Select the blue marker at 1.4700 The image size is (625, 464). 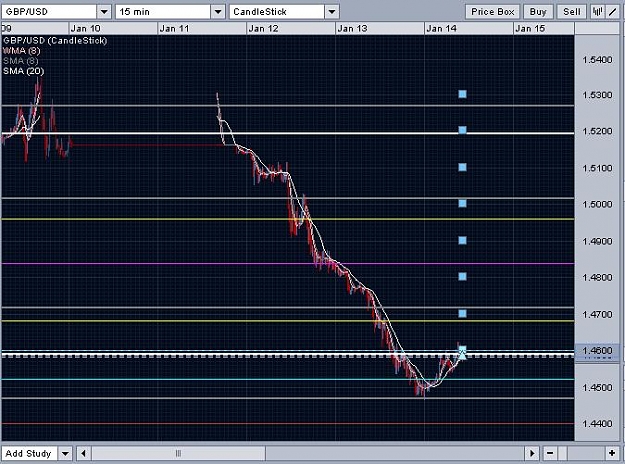click(x=462, y=314)
